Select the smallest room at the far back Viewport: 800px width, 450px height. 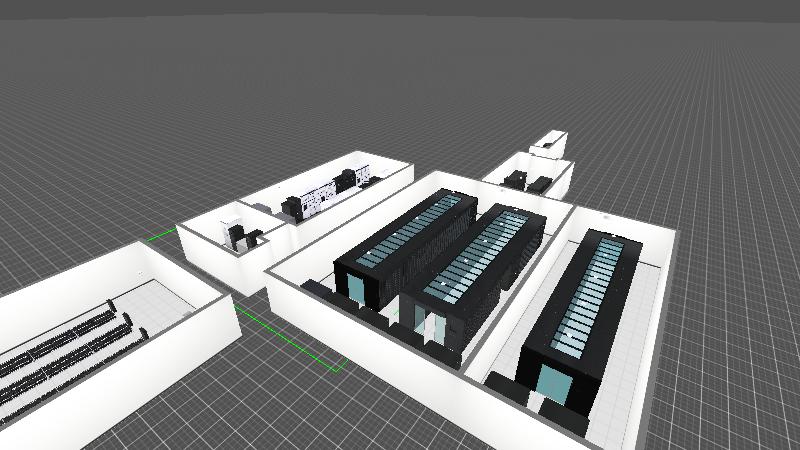point(549,145)
